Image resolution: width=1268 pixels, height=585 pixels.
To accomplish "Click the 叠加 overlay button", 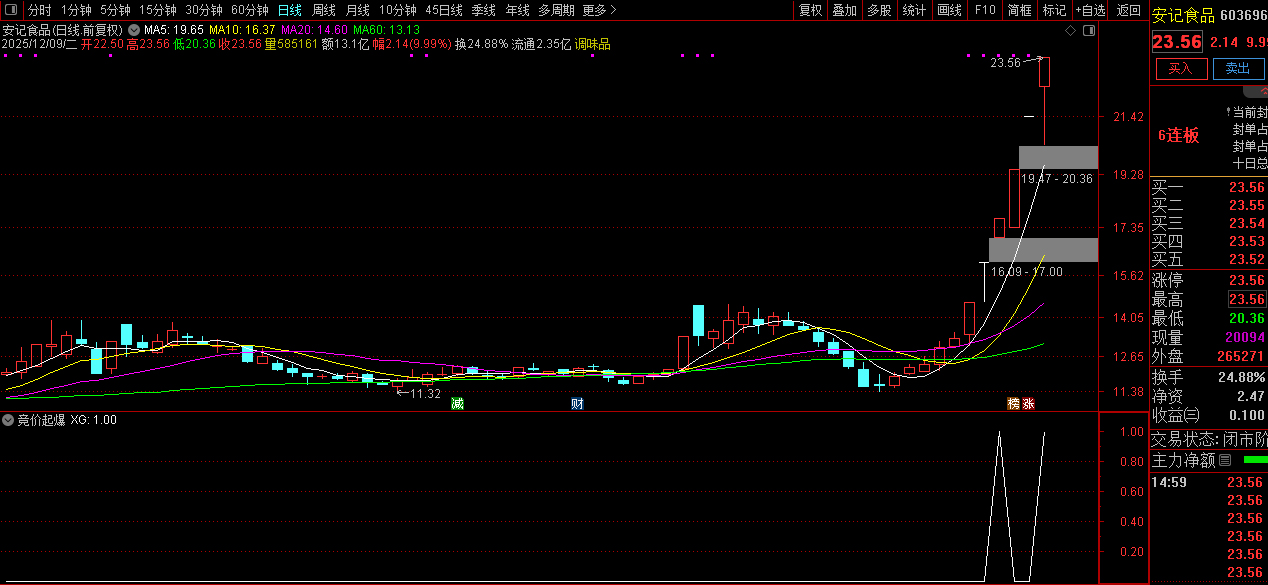I will tap(845, 10).
